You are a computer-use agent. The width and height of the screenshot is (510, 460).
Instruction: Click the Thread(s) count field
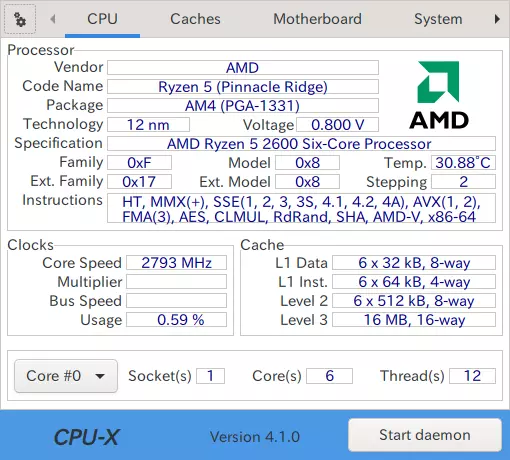click(x=472, y=376)
